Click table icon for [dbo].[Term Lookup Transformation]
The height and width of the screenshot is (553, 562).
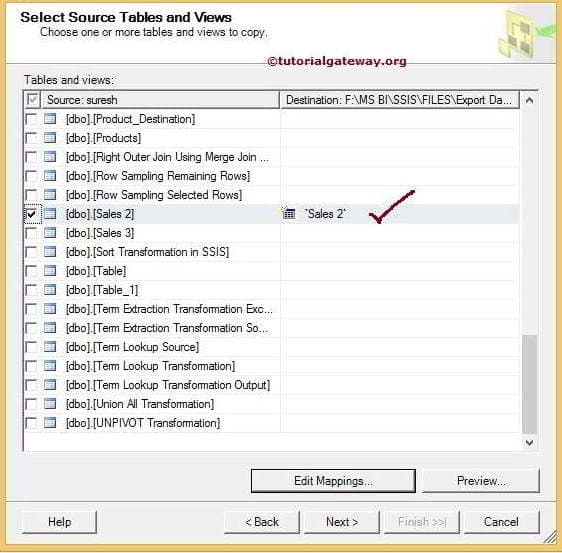[50, 366]
